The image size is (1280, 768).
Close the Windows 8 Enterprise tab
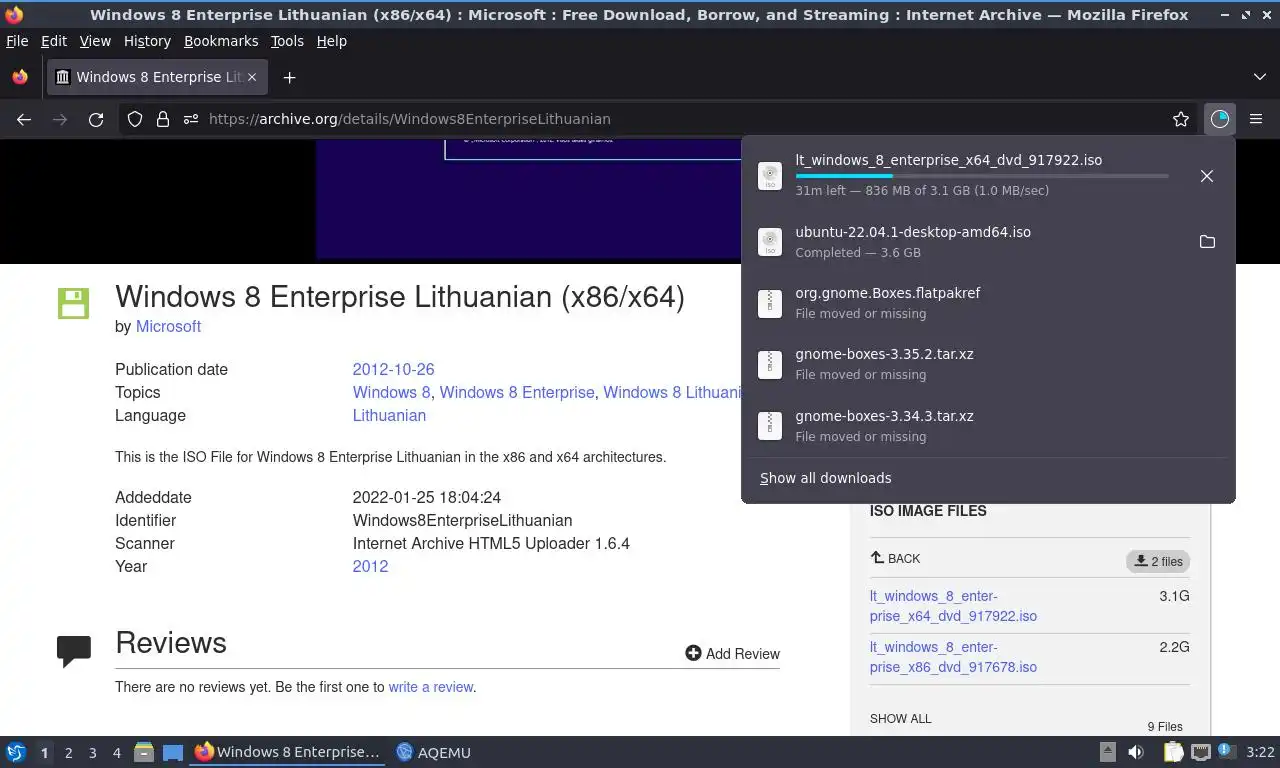click(x=252, y=77)
